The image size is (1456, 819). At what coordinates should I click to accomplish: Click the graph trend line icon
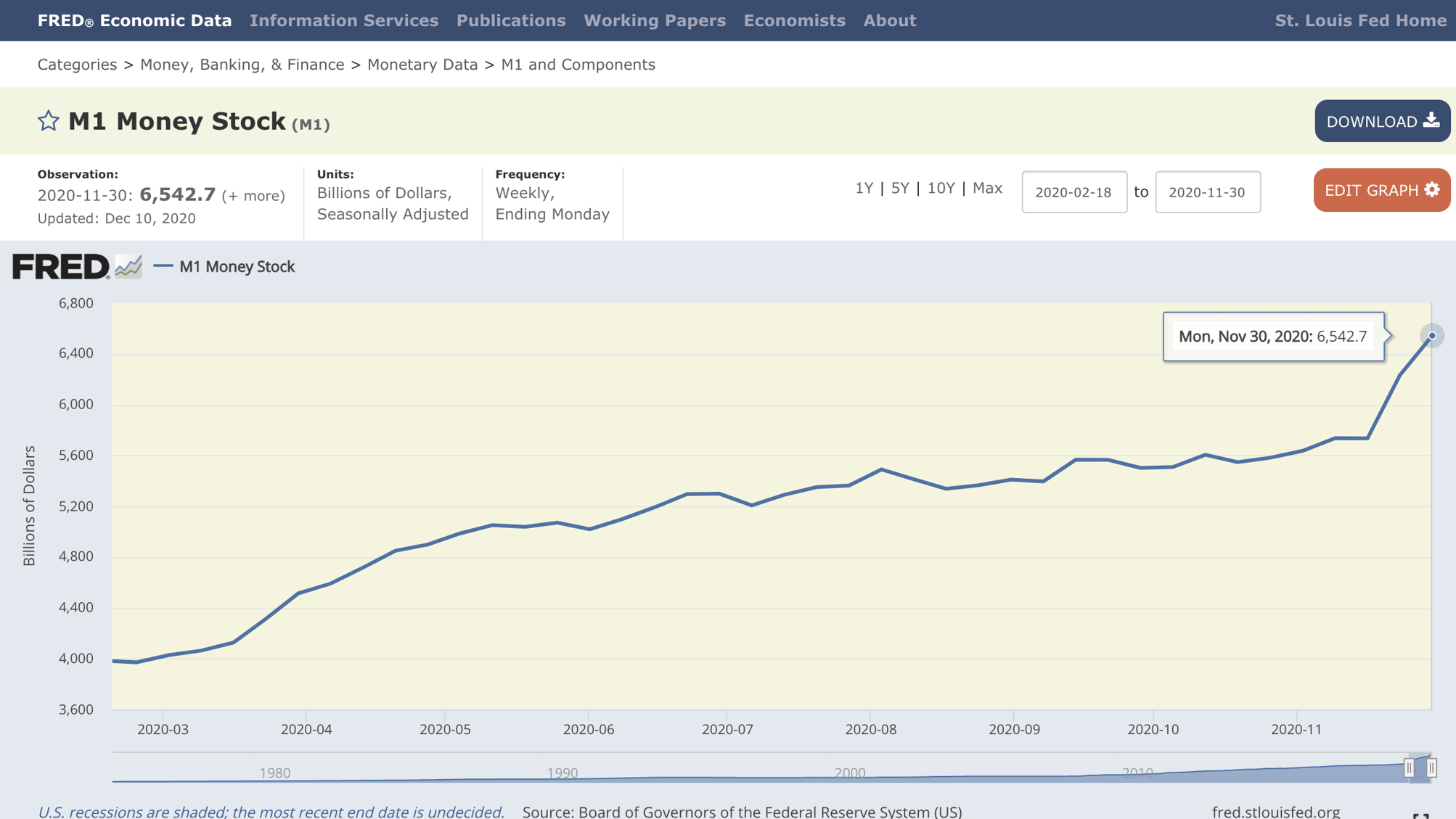click(x=131, y=265)
